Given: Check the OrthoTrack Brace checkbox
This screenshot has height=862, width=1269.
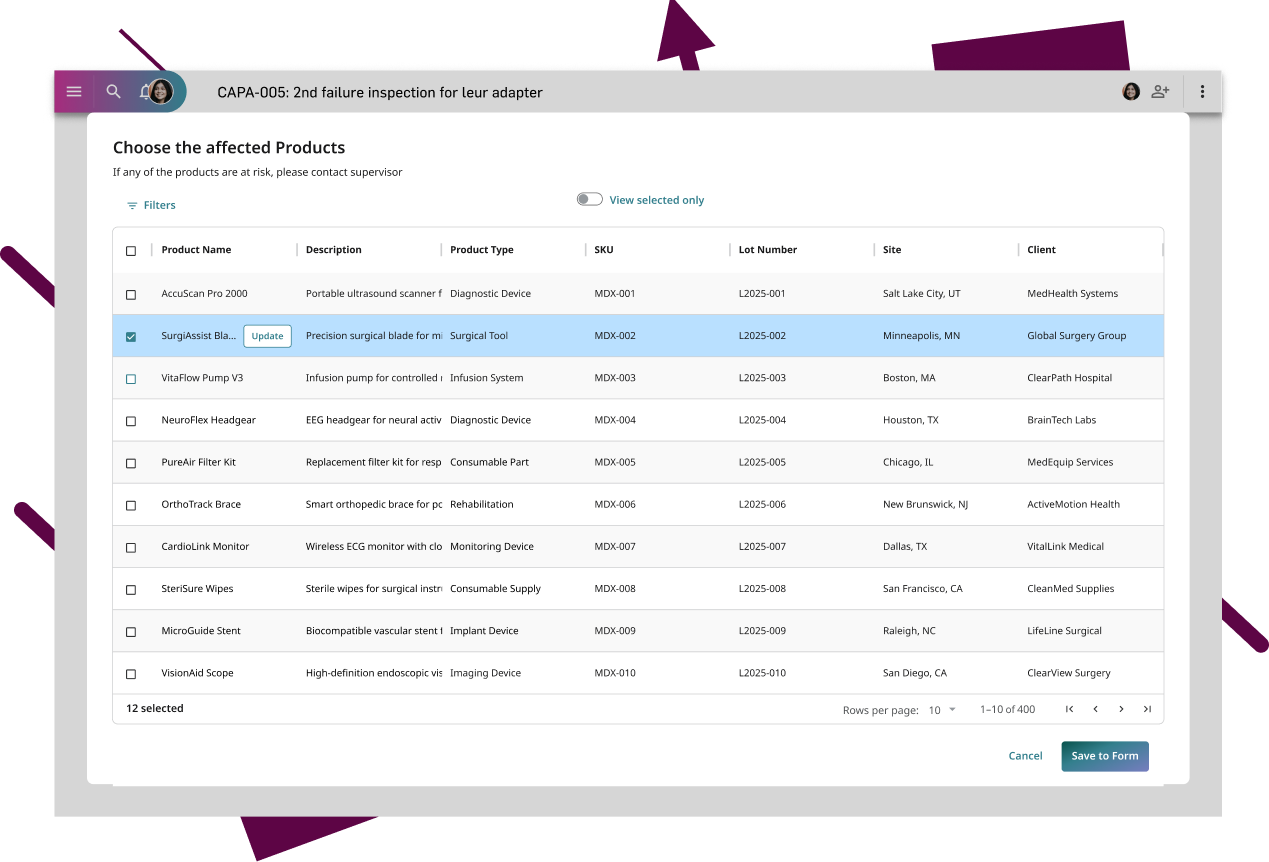Looking at the screenshot, I should point(131,506).
